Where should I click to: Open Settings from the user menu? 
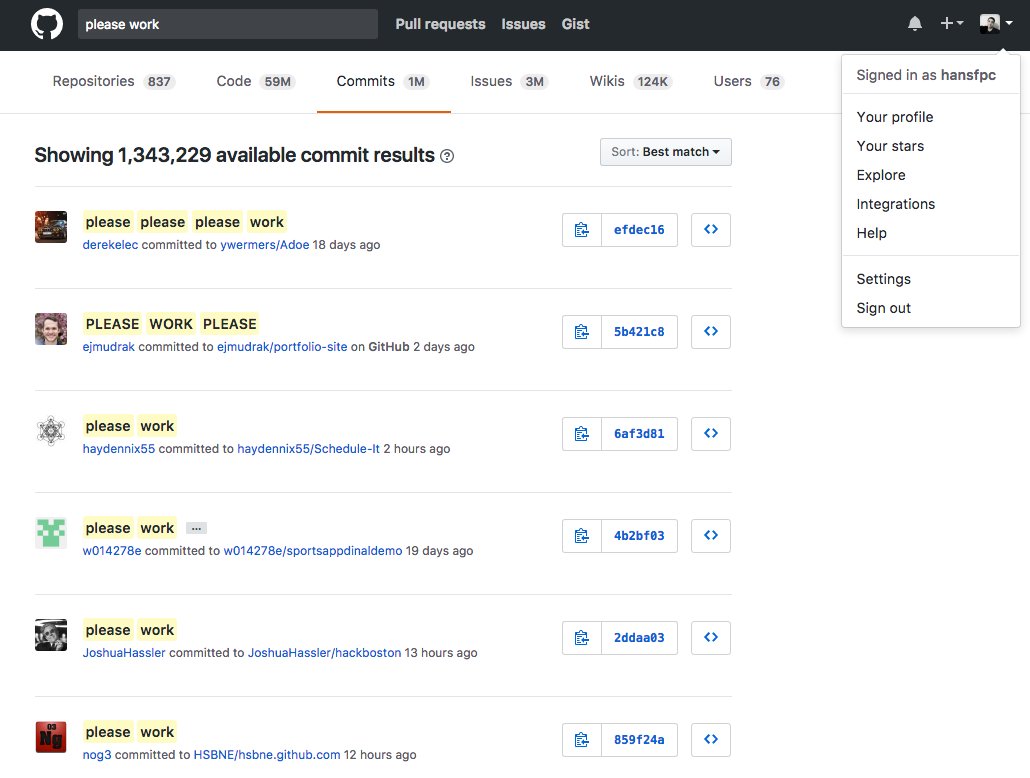[930, 279]
